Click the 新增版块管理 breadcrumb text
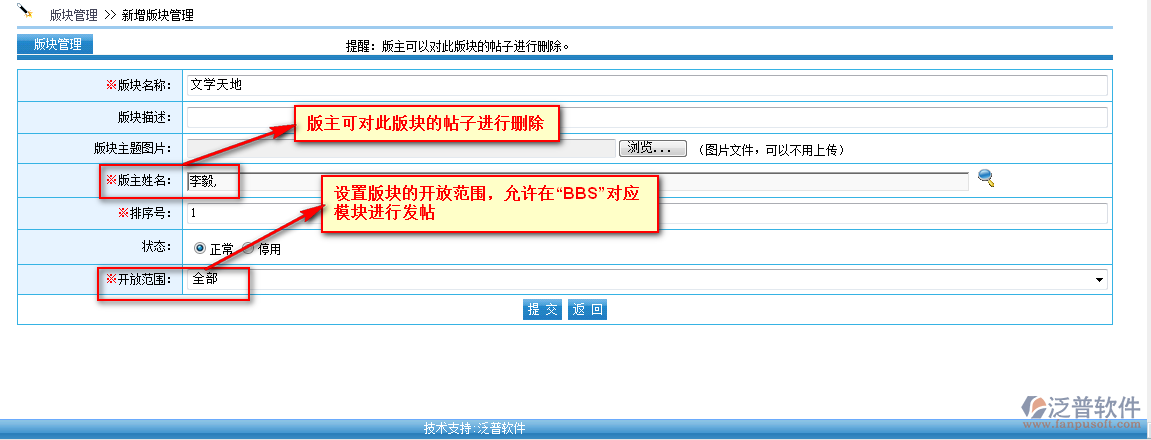 (158, 15)
